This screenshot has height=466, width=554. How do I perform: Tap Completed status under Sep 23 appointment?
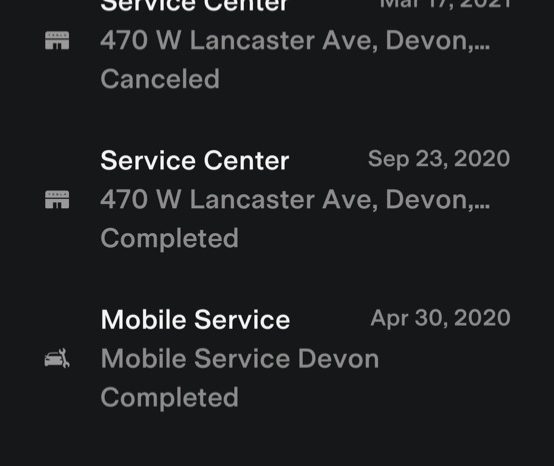click(x=170, y=238)
